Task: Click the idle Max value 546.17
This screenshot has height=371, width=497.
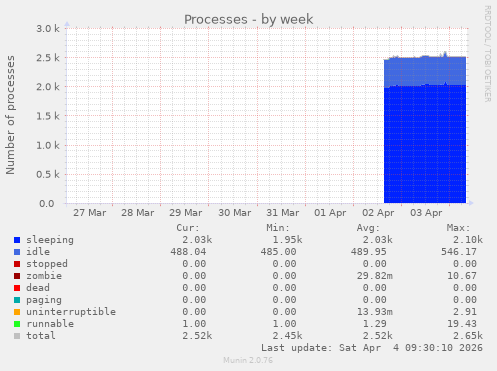Action: (x=459, y=252)
